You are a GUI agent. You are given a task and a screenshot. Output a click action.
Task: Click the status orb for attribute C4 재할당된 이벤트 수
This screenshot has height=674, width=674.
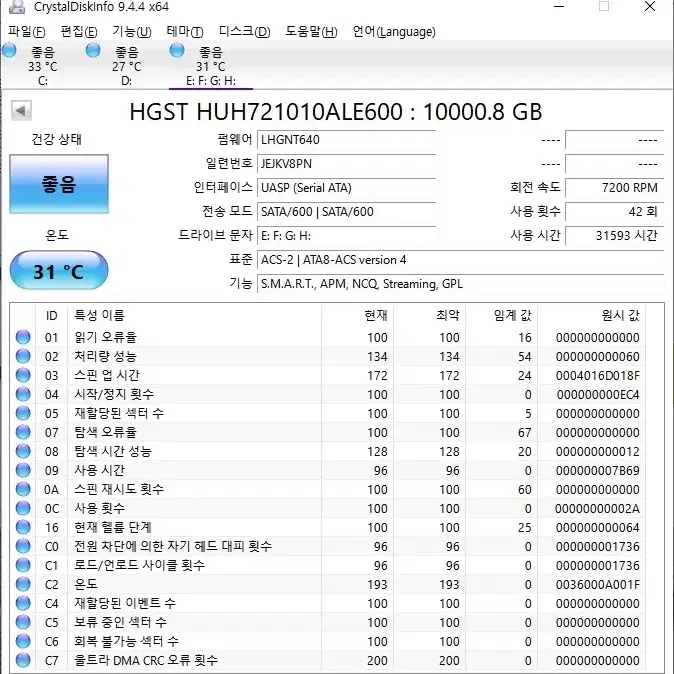(23, 603)
